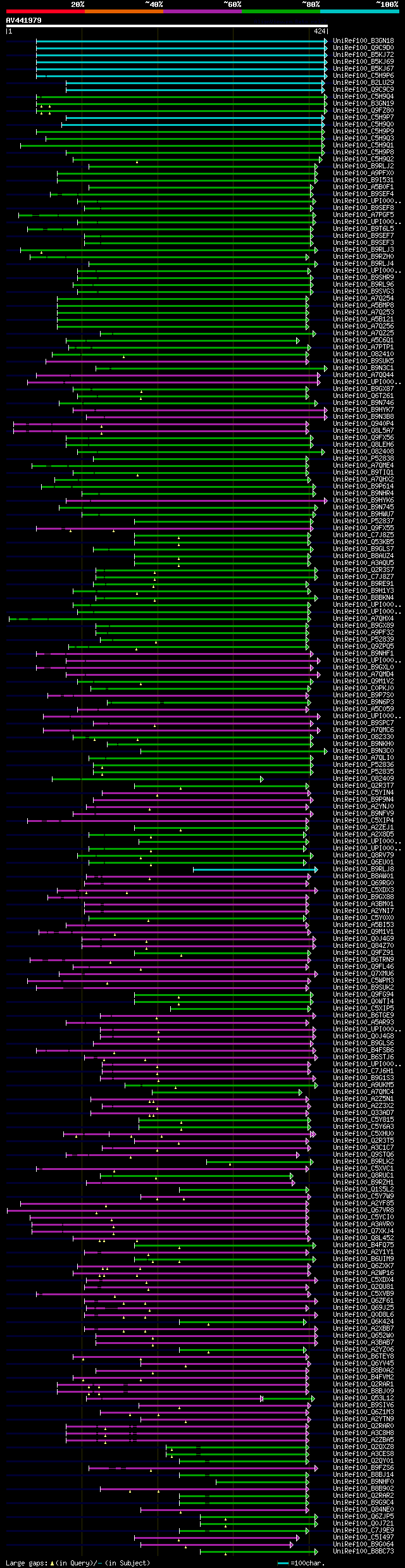Screen dimensions: 405x1568
Task: Select the UniRef100_A3AQU5 label
Action: (363, 563)
